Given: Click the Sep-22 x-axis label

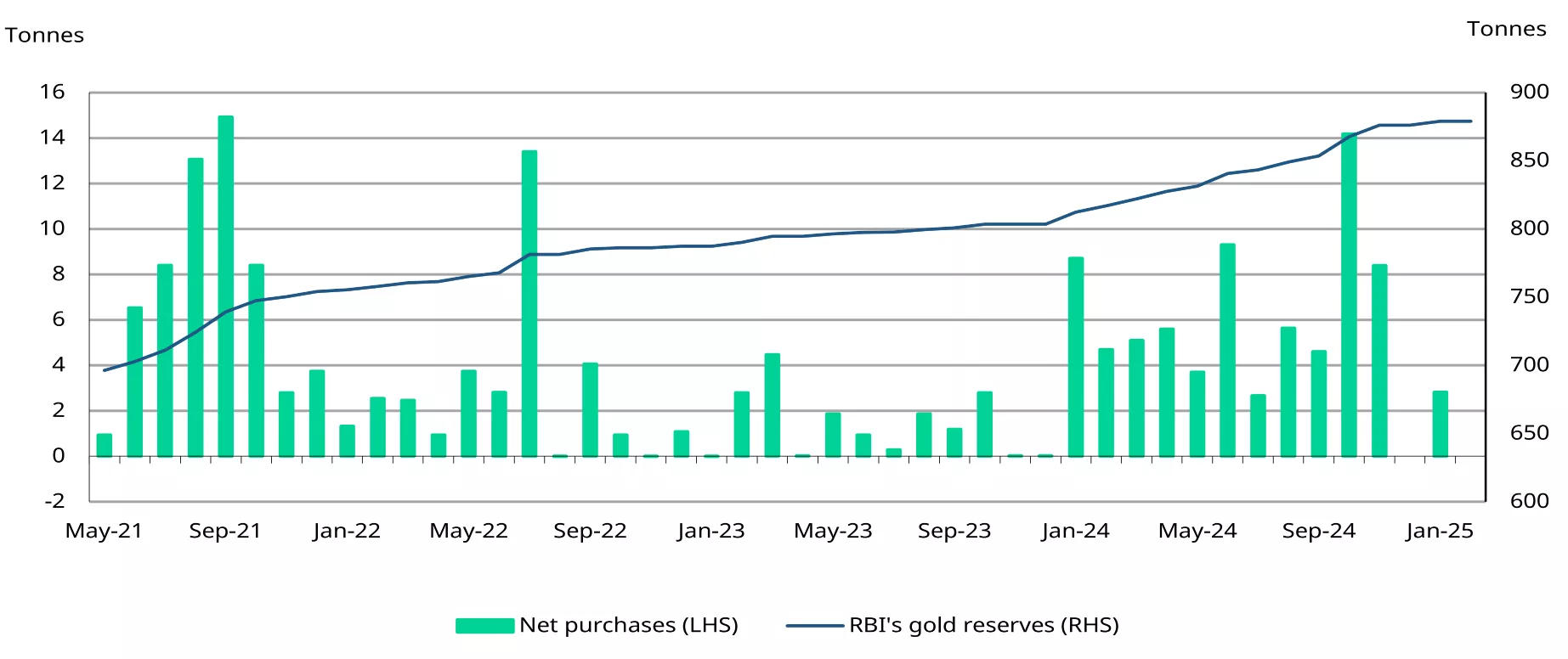Looking at the screenshot, I should pos(590,532).
